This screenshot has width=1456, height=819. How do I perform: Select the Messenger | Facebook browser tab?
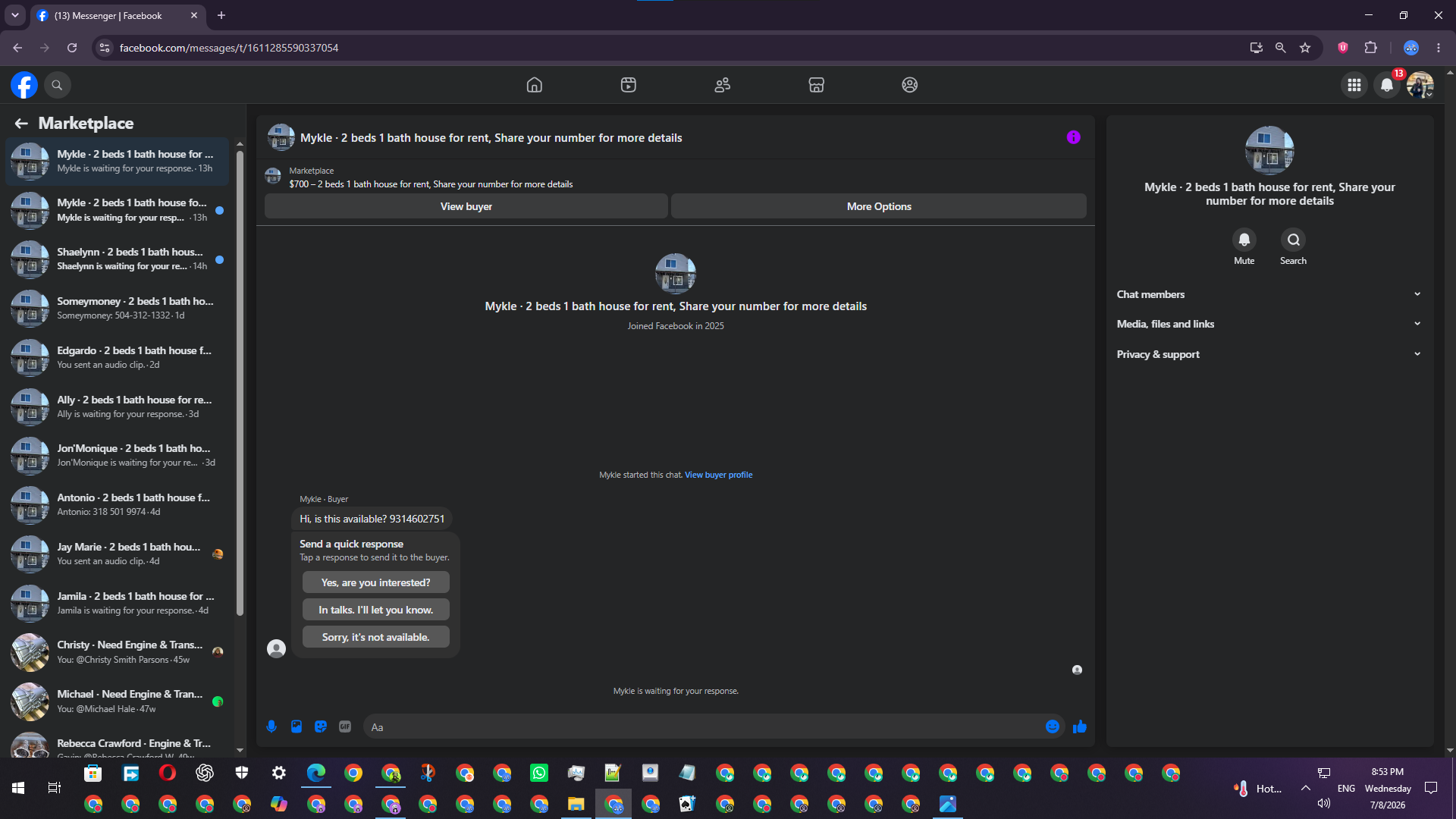click(x=118, y=16)
